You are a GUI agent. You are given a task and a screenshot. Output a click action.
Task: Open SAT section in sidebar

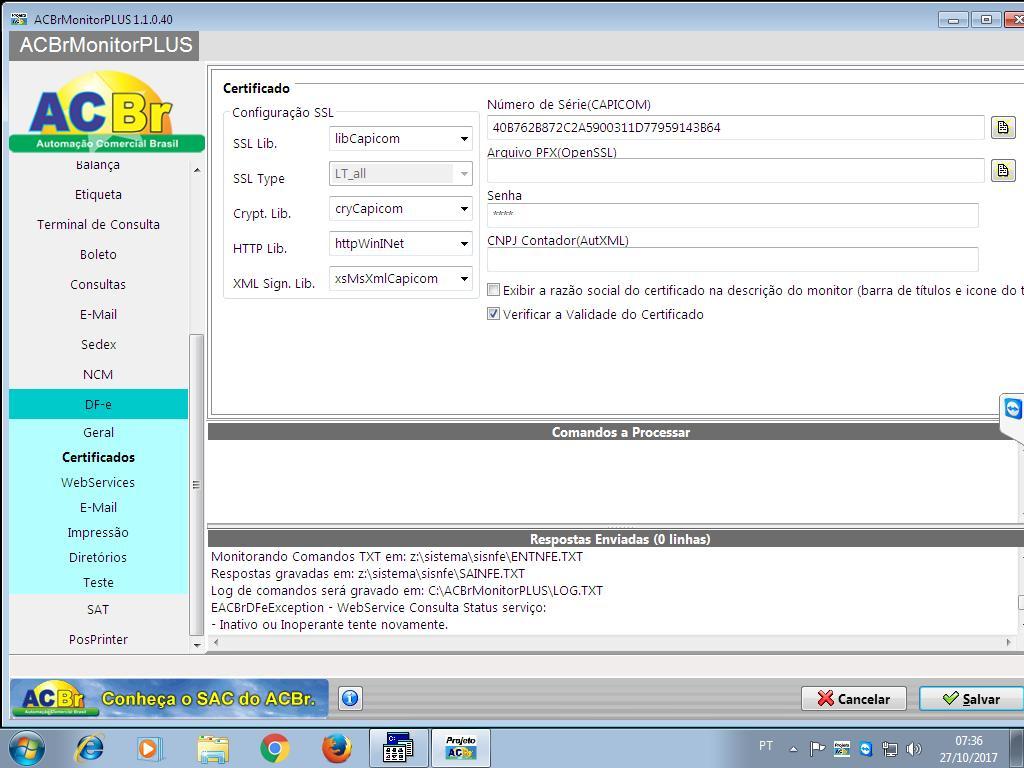click(98, 610)
